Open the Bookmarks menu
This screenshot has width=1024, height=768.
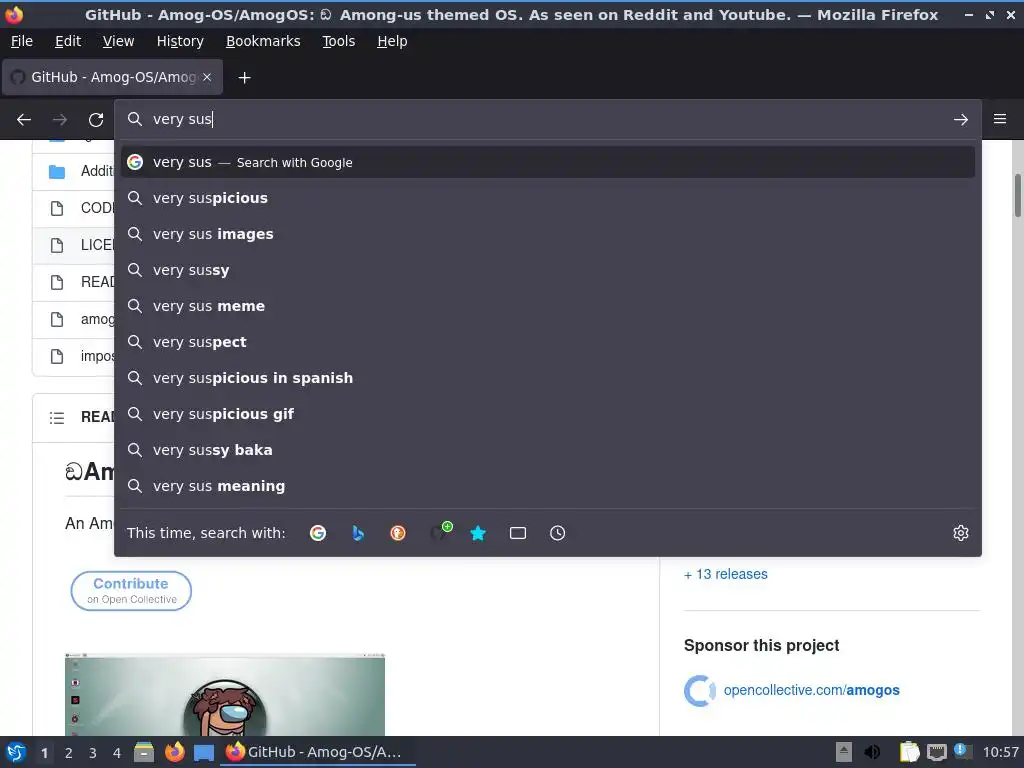[x=263, y=41]
